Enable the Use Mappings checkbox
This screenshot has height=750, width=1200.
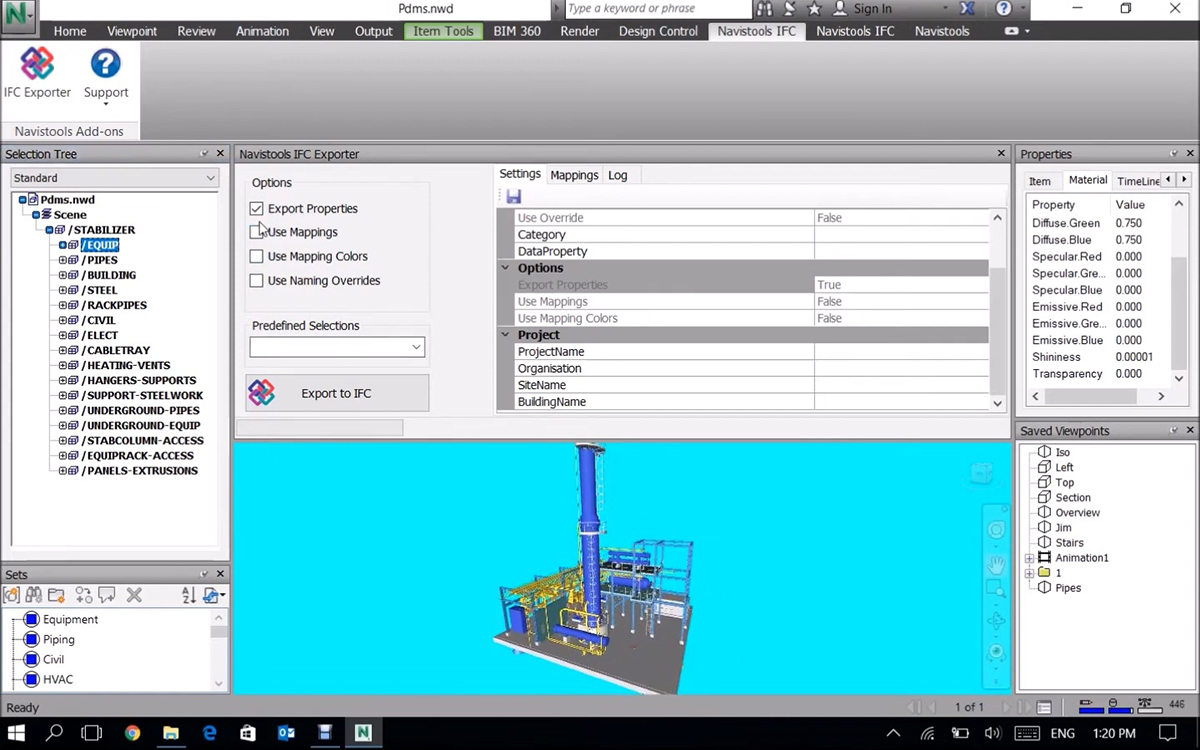click(x=257, y=232)
